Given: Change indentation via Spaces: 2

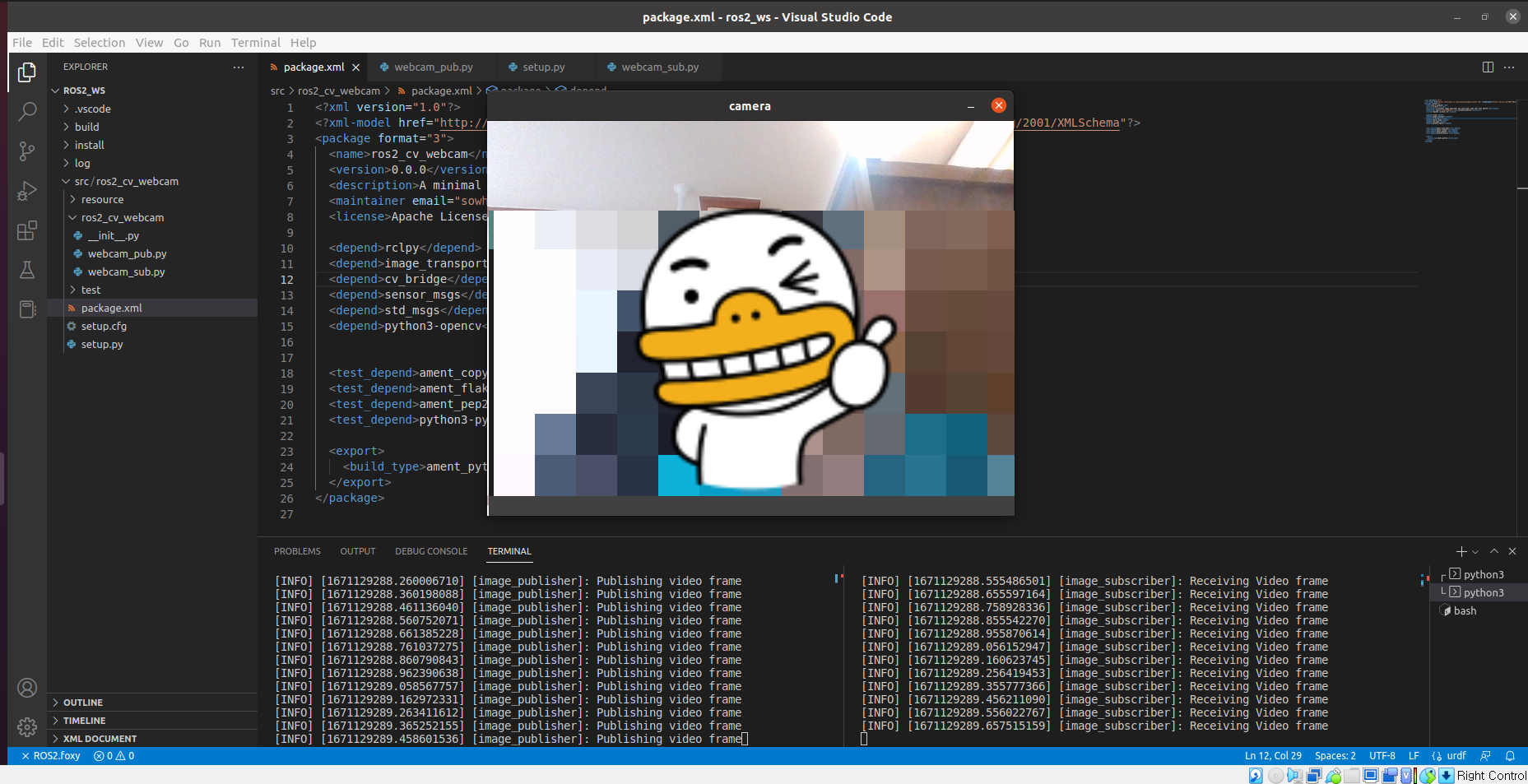Looking at the screenshot, I should click(1335, 756).
